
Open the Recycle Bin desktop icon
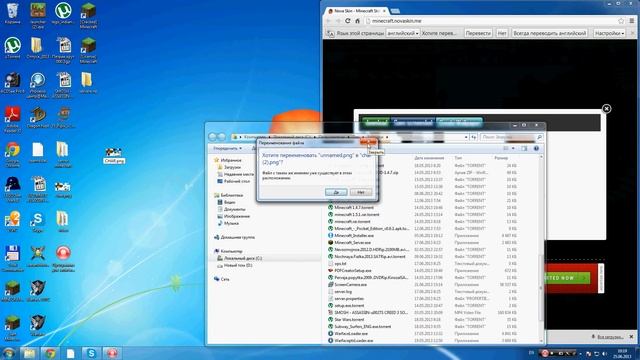point(13,13)
